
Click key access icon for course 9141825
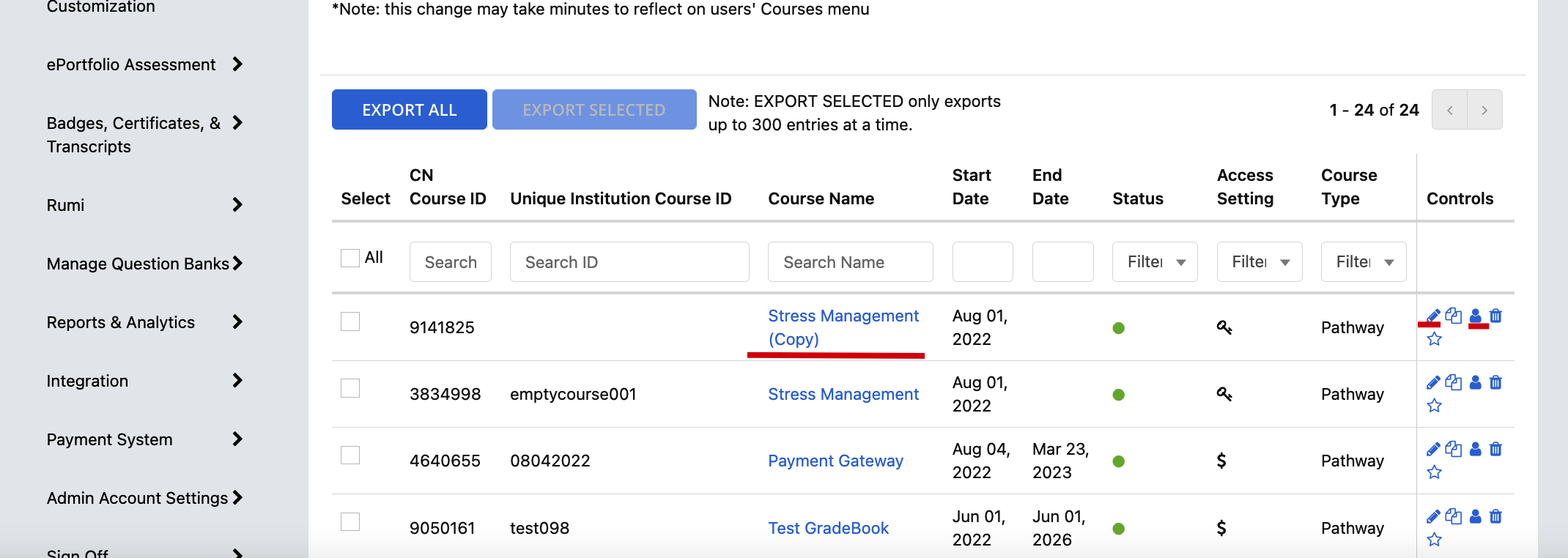coord(1224,327)
